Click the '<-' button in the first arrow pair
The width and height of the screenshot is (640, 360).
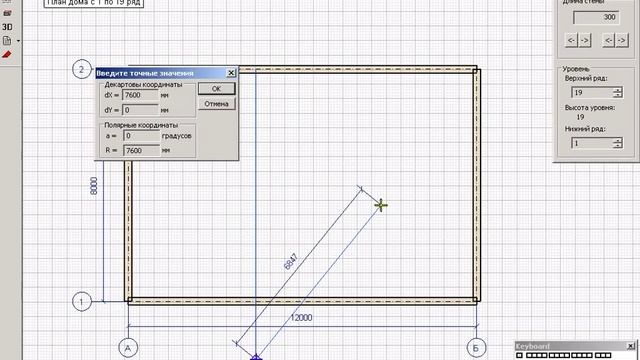click(571, 40)
